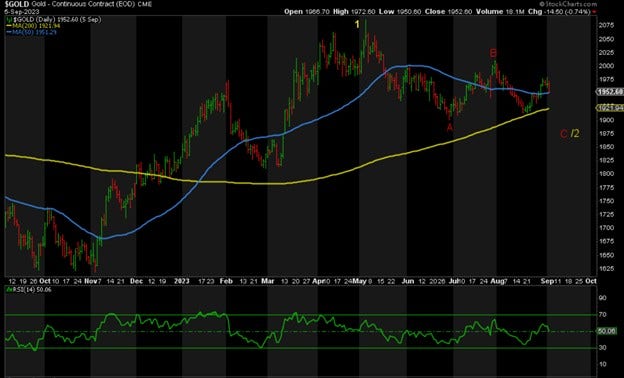Screen dimensions: 624x378
Task: Click the 'Jun' month on date axis
Action: click(408, 281)
